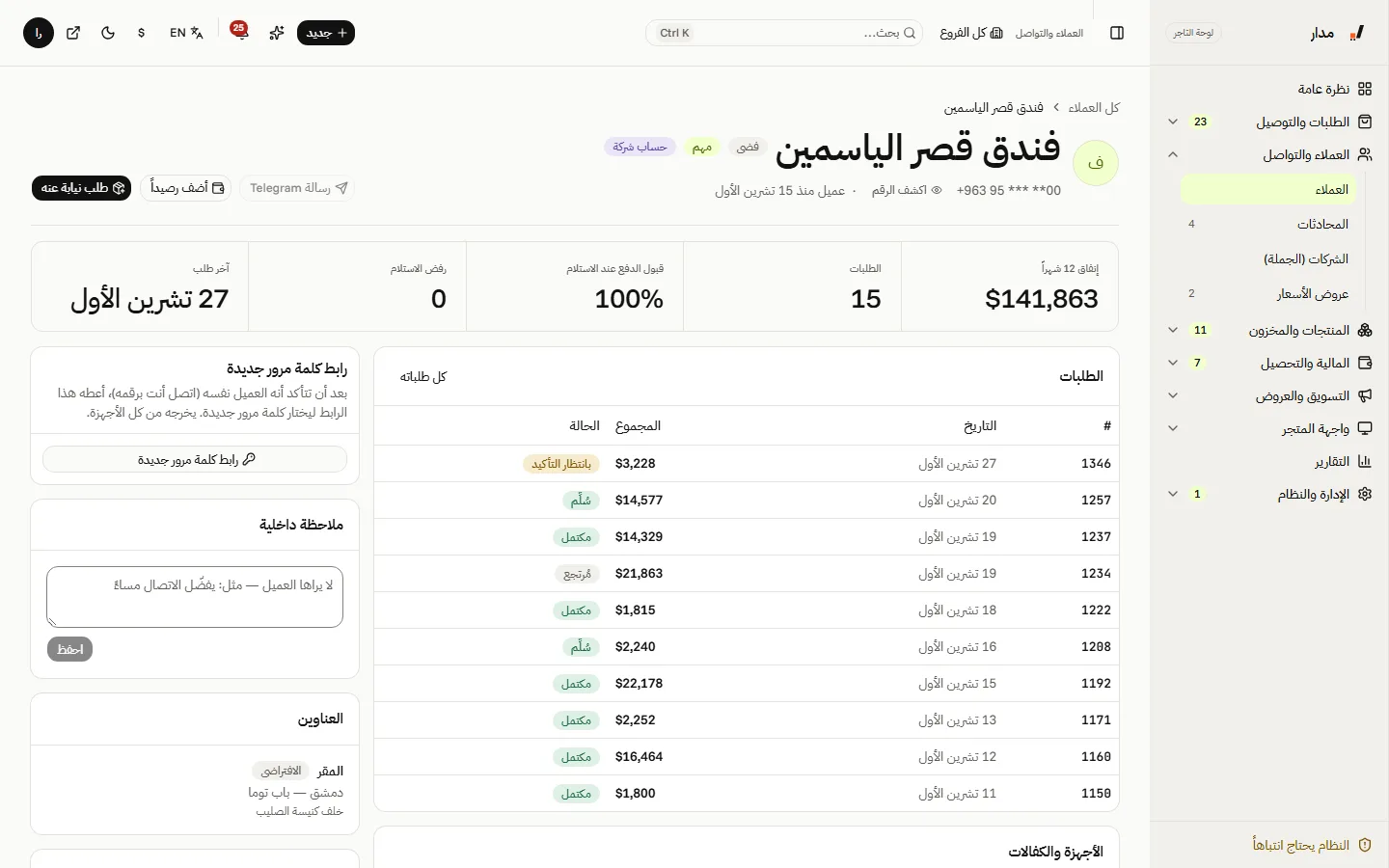
Task: Open notifications with 25 badge
Action: (x=239, y=32)
